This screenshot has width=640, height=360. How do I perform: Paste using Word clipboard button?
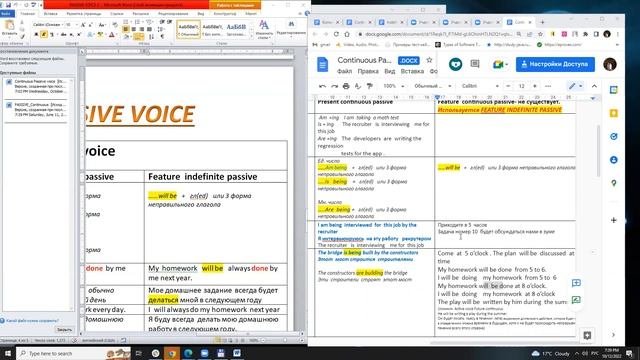9,29
